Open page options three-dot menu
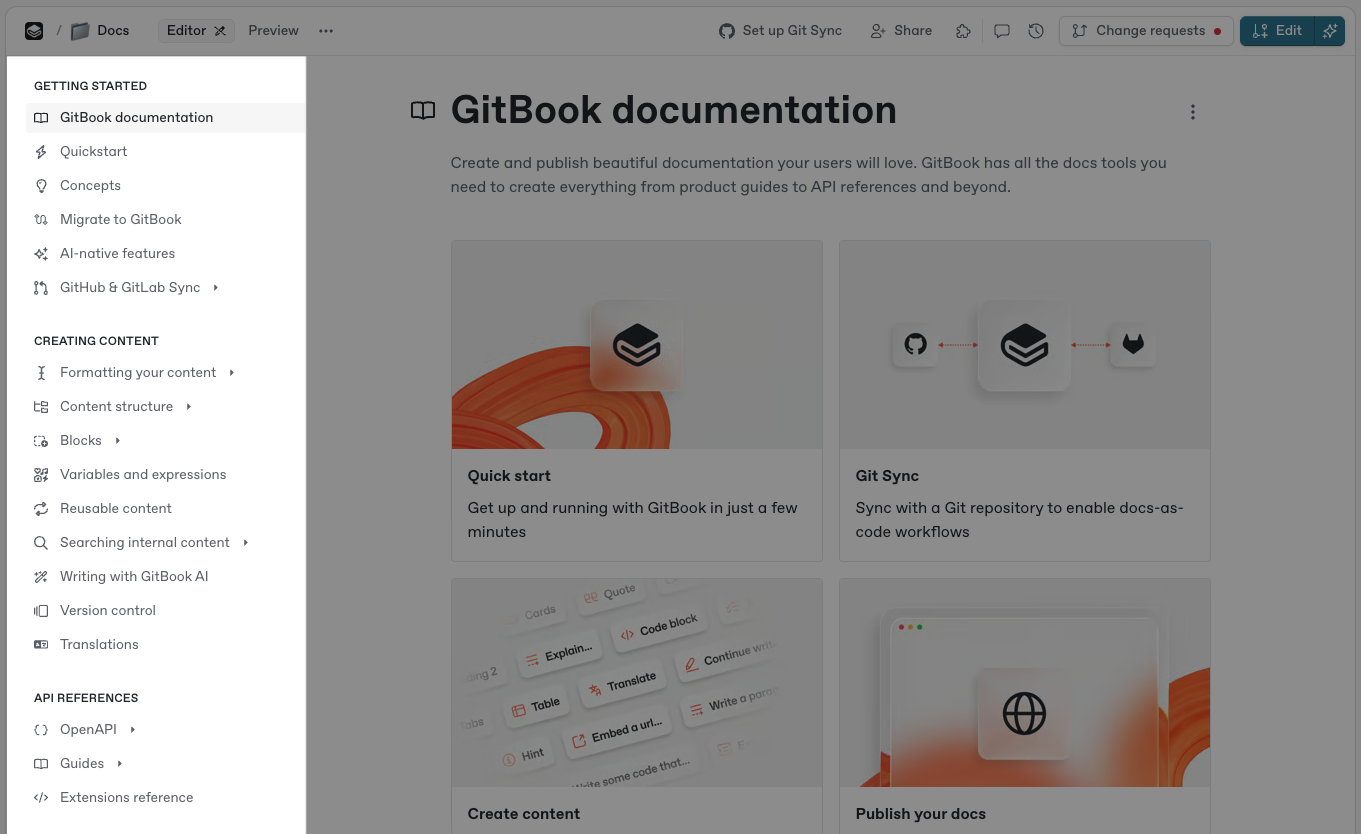1361x834 pixels. (x=1192, y=112)
